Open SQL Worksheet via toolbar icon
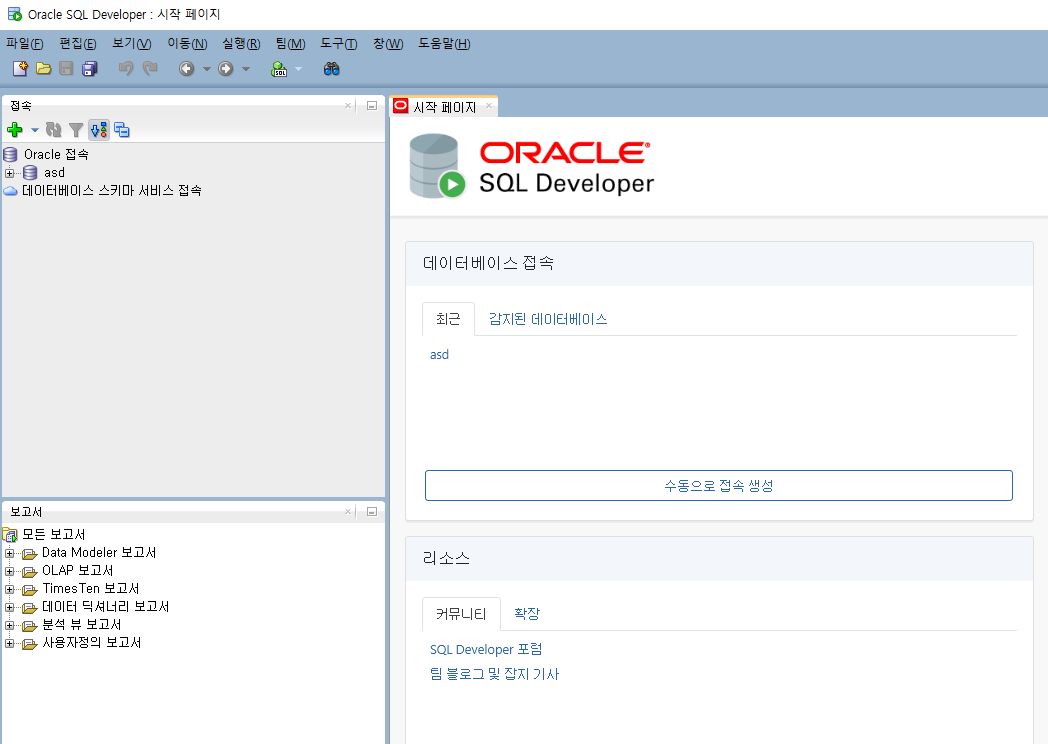Image resolution: width=1048 pixels, height=744 pixels. 279,68
